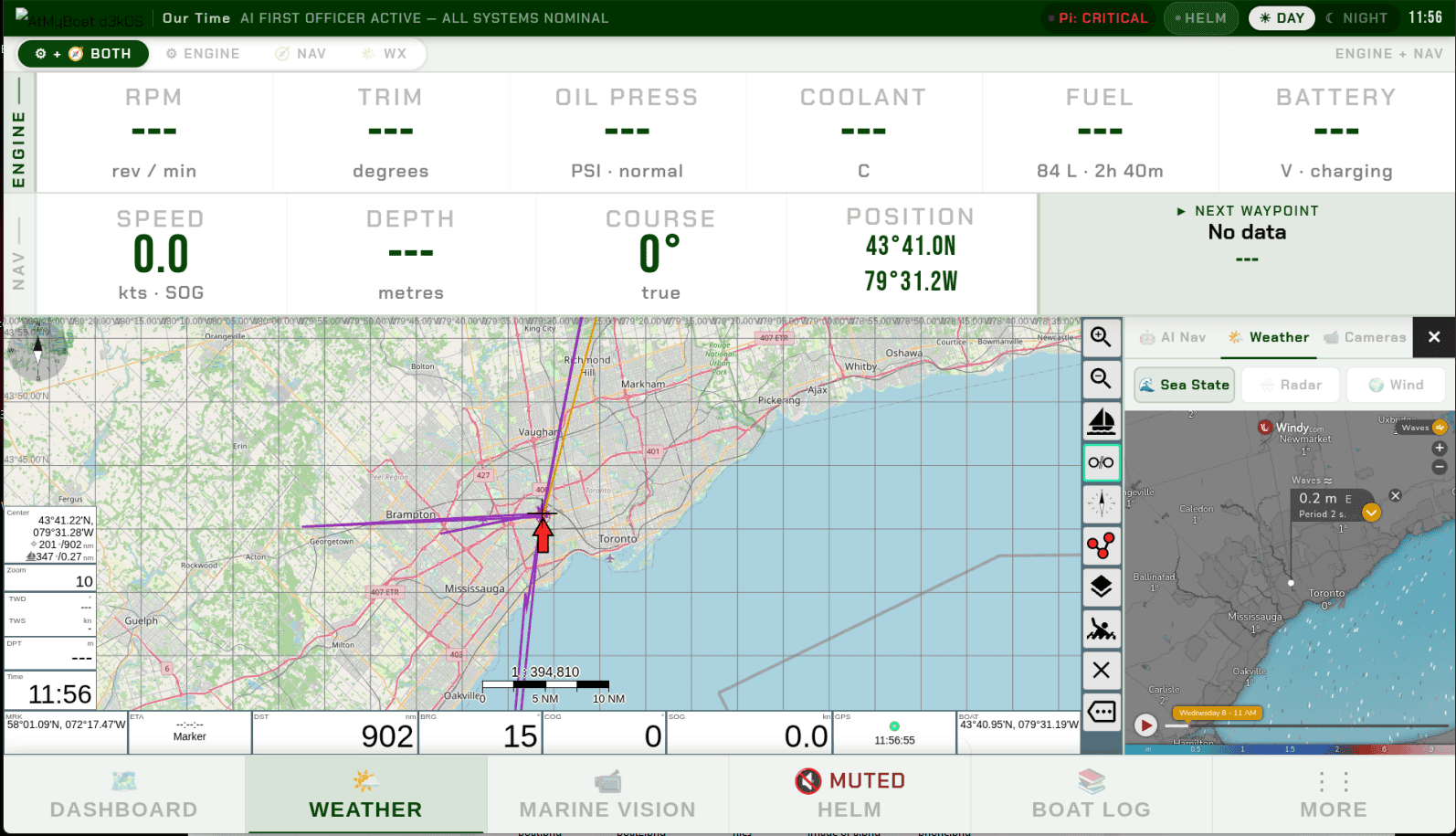Click the route waypoints tool icon
The width and height of the screenshot is (1456, 836).
pyautogui.click(x=1101, y=545)
